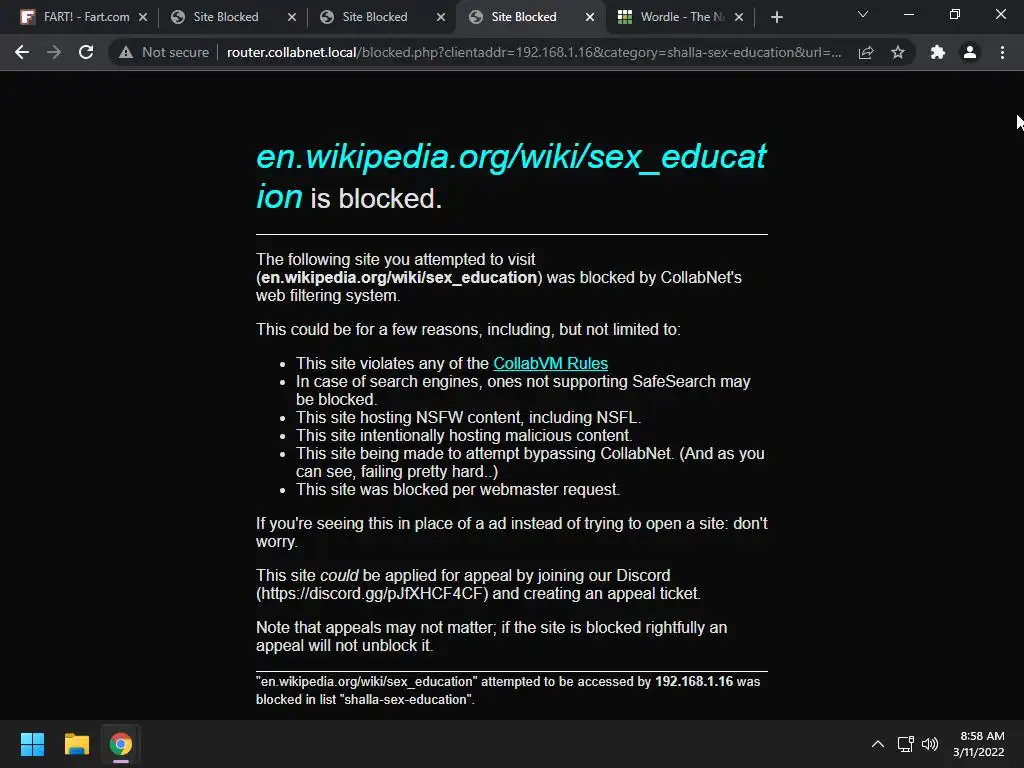
Task: Click the blocked URL heading text
Action: click(x=511, y=176)
